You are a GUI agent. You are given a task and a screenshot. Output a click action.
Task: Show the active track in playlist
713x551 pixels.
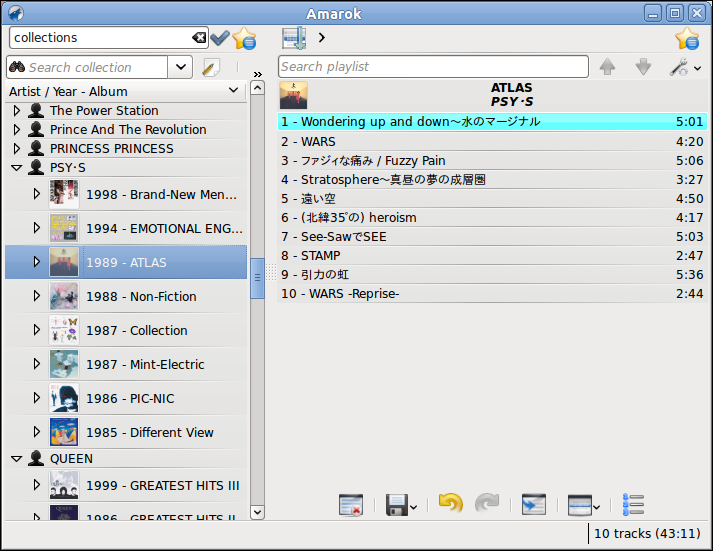coord(534,505)
